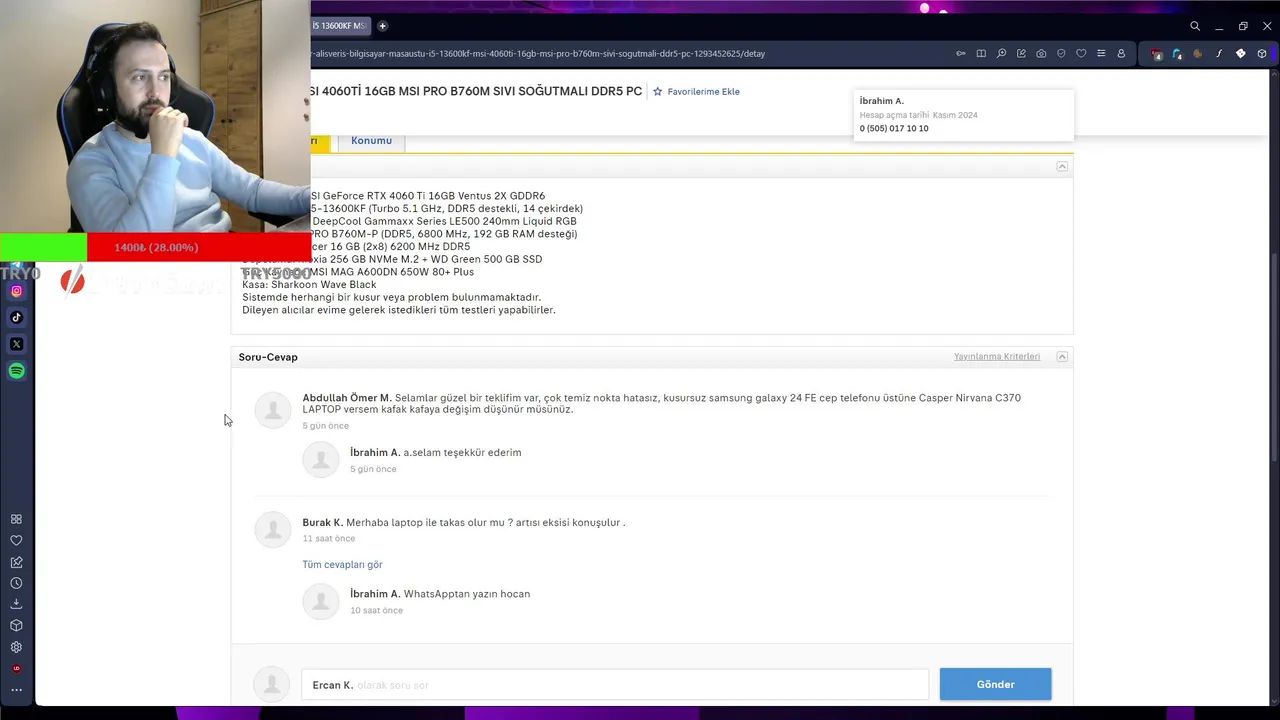
Task: Click phone number 0 (505) 017 10 10
Action: click(894, 128)
